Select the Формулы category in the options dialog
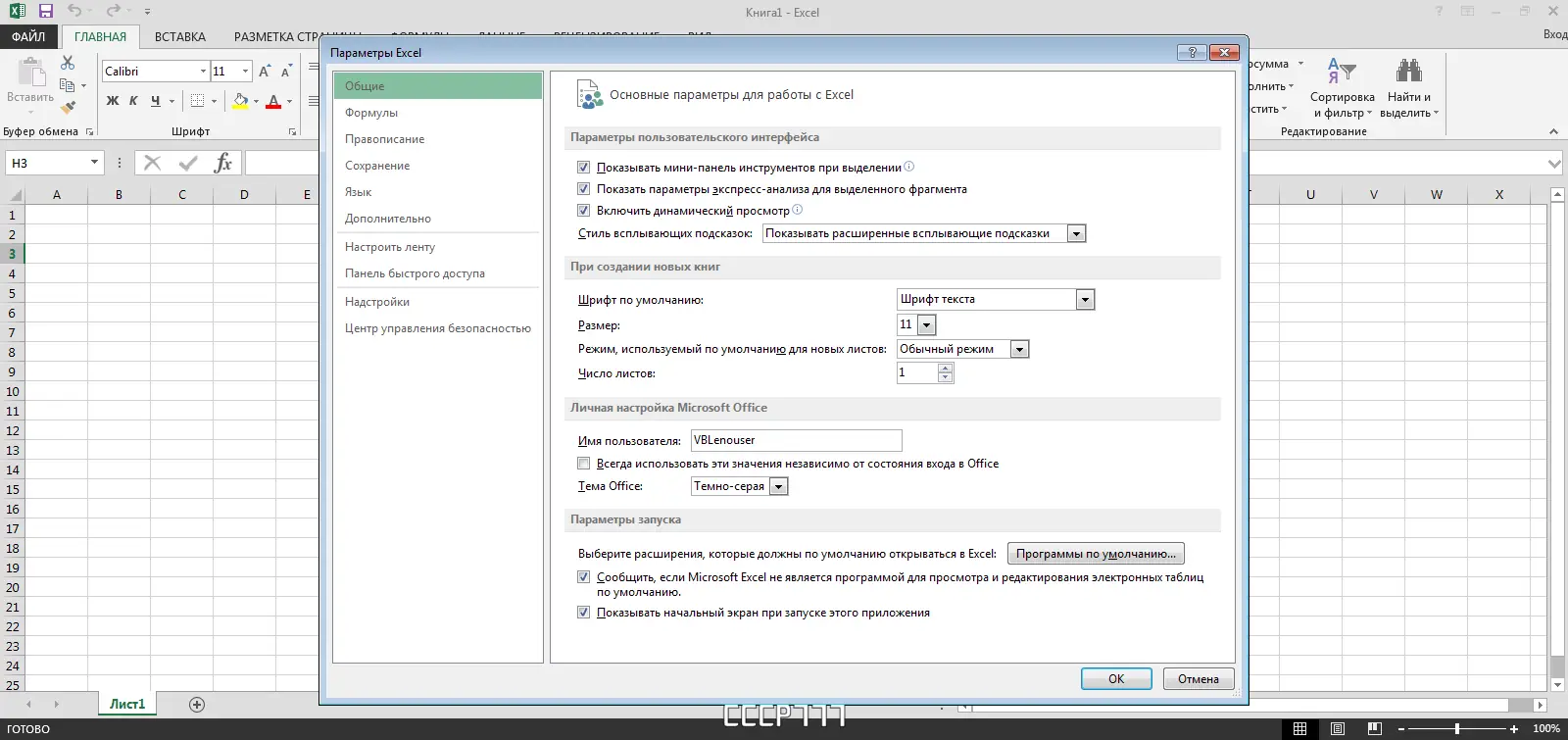The height and width of the screenshot is (740, 1568). click(x=437, y=113)
